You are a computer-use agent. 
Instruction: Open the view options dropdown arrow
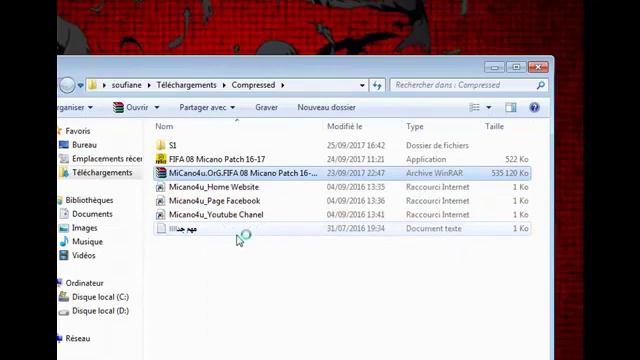[489, 107]
